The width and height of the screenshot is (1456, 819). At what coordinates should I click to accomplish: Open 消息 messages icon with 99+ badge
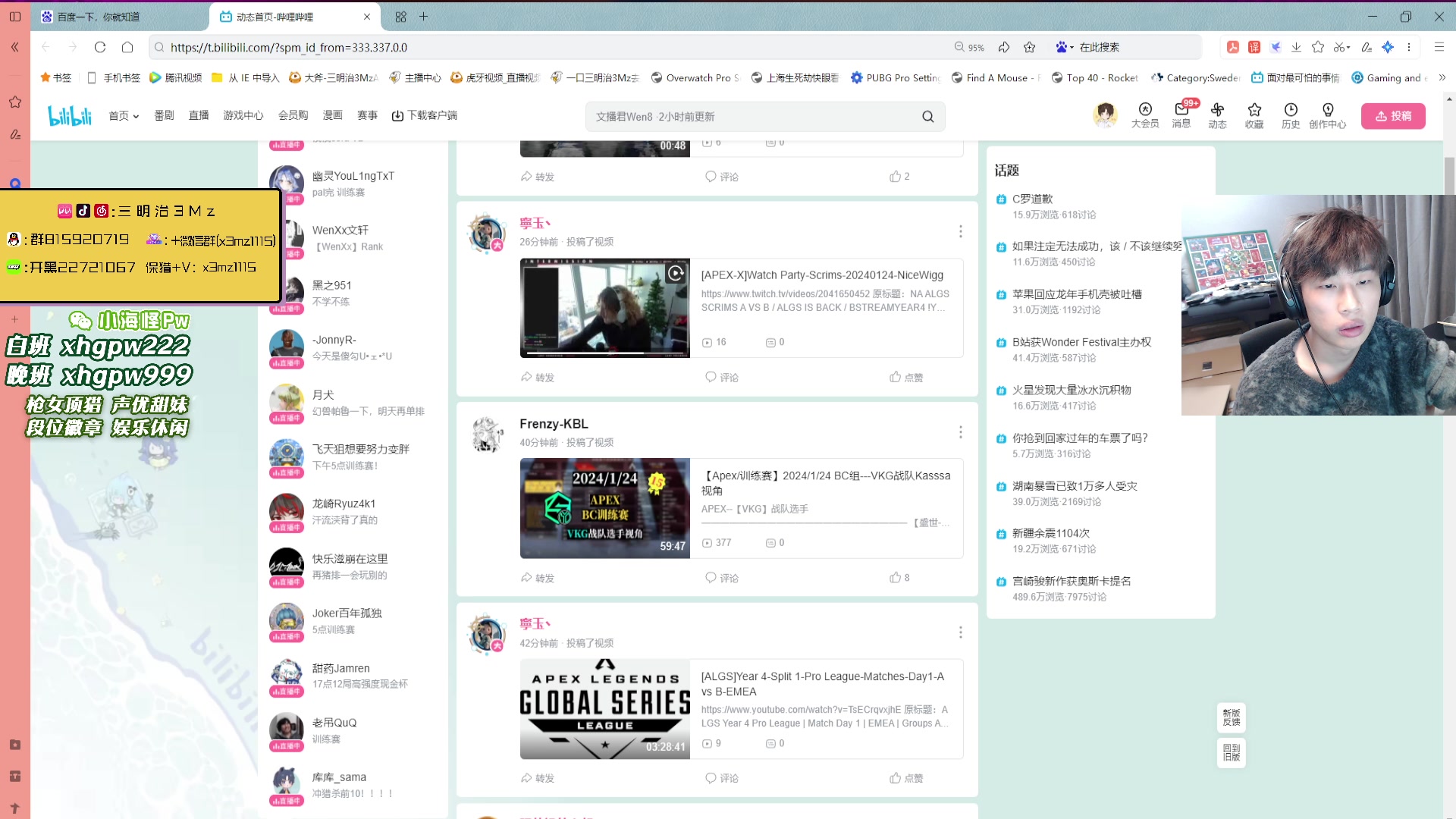[x=1181, y=115]
